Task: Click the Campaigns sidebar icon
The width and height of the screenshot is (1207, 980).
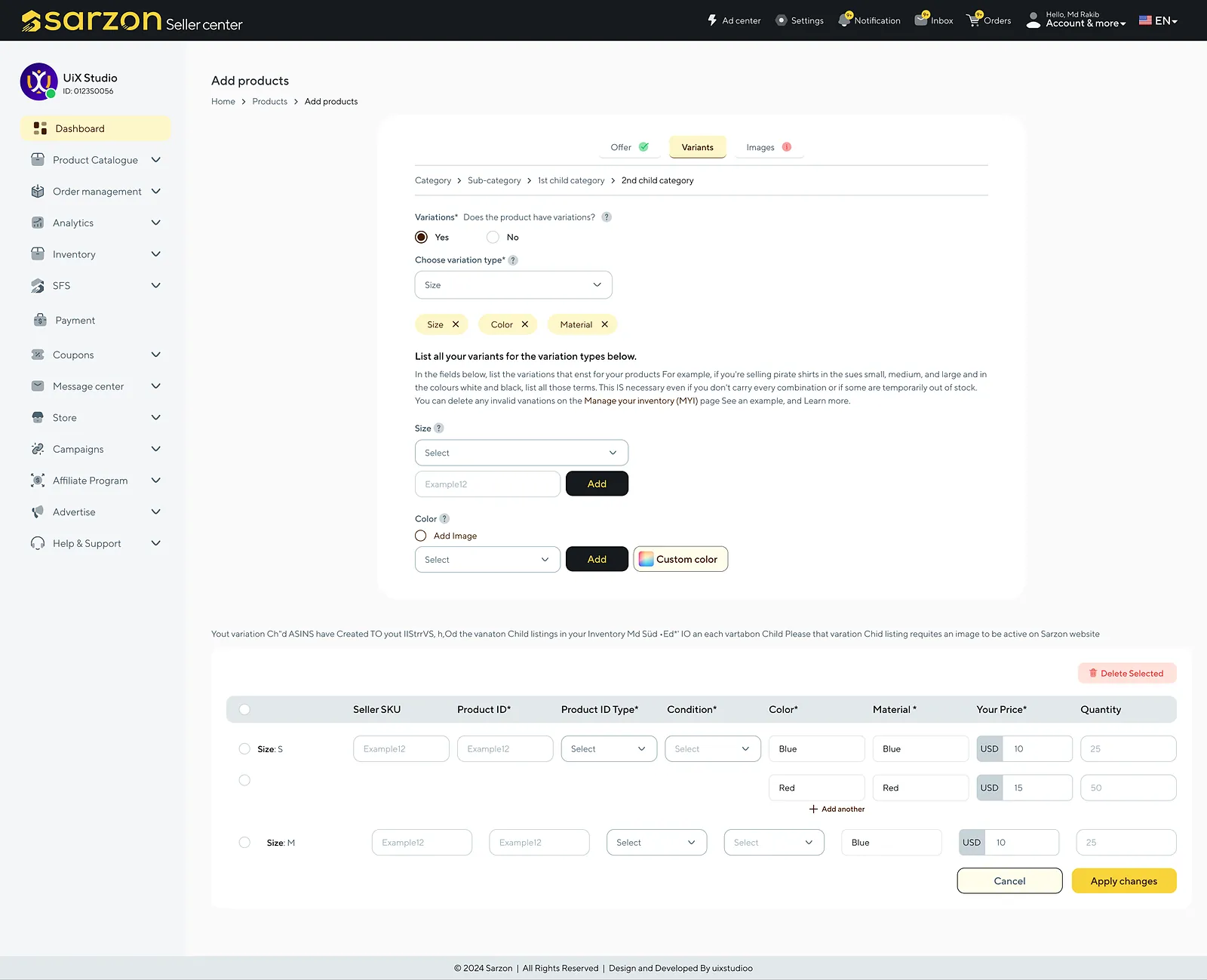Action: (38, 449)
